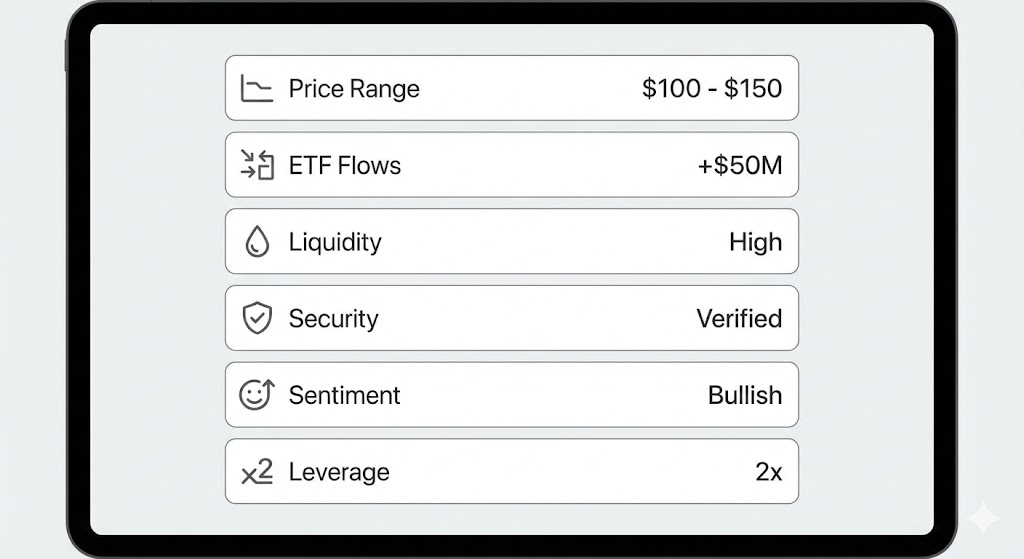1024x559 pixels.
Task: Click the Sentiment smiley face icon
Action: (x=257, y=395)
